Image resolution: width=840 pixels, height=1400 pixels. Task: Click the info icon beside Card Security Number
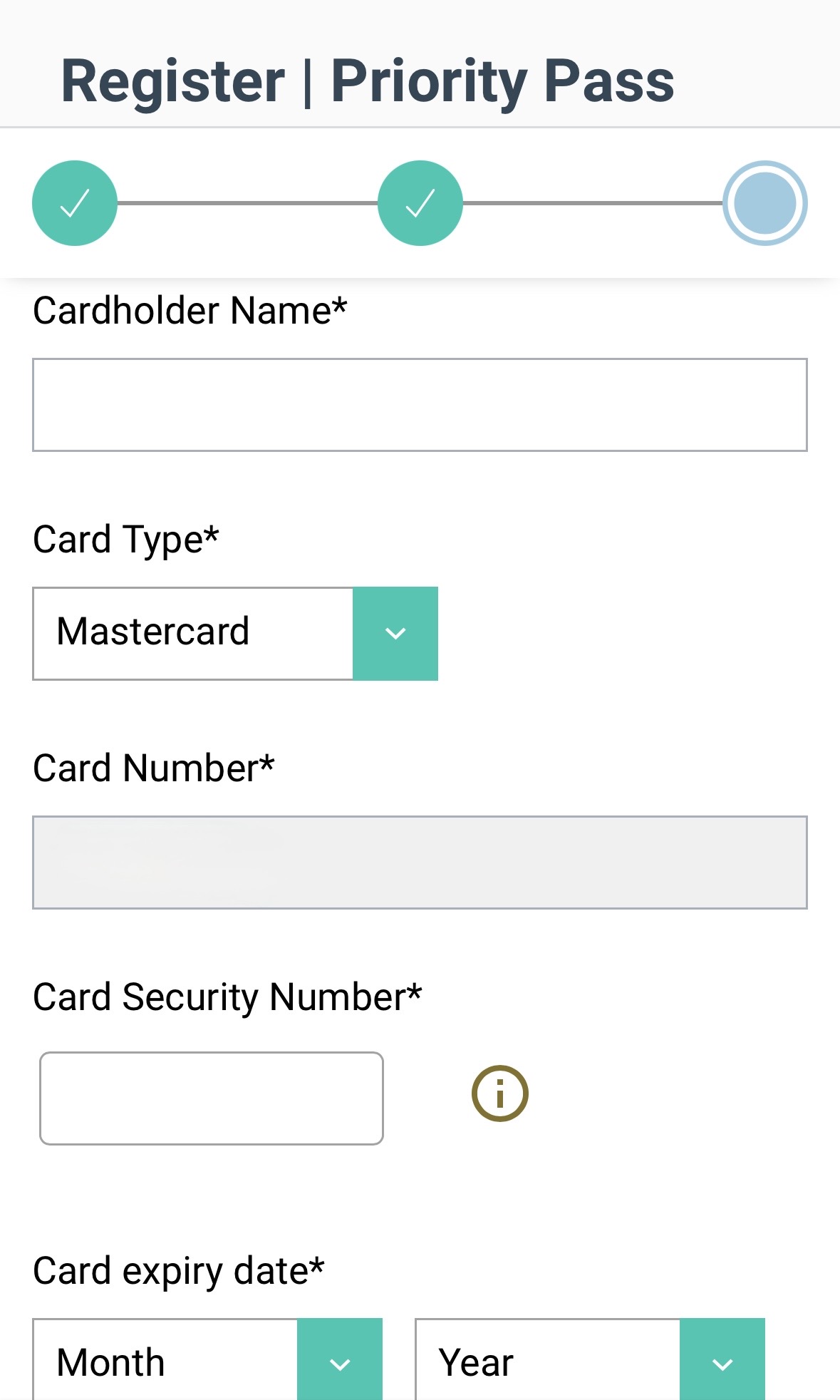pos(500,1093)
